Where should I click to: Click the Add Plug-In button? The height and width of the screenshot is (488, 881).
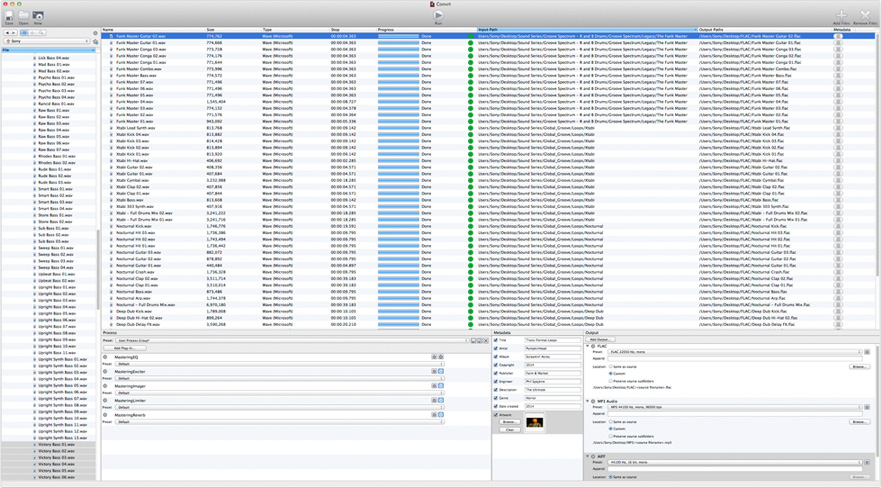point(124,348)
